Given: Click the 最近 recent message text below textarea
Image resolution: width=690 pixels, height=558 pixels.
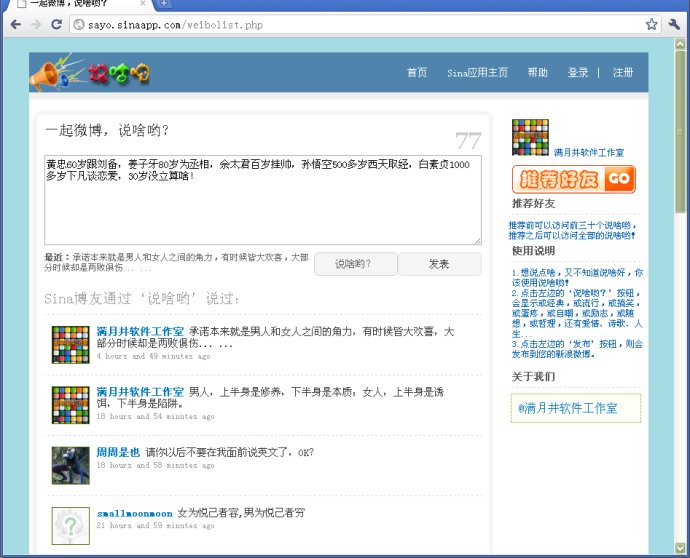Looking at the screenshot, I should click(176, 262).
